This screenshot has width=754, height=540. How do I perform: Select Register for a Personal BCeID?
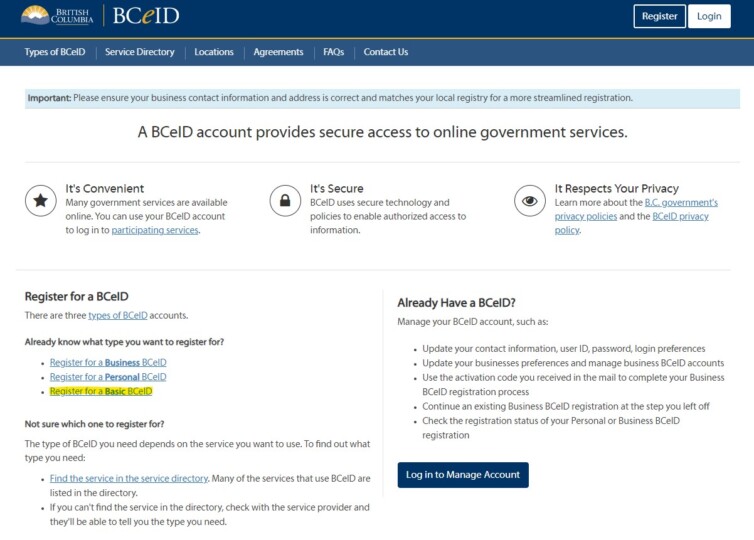(108, 377)
